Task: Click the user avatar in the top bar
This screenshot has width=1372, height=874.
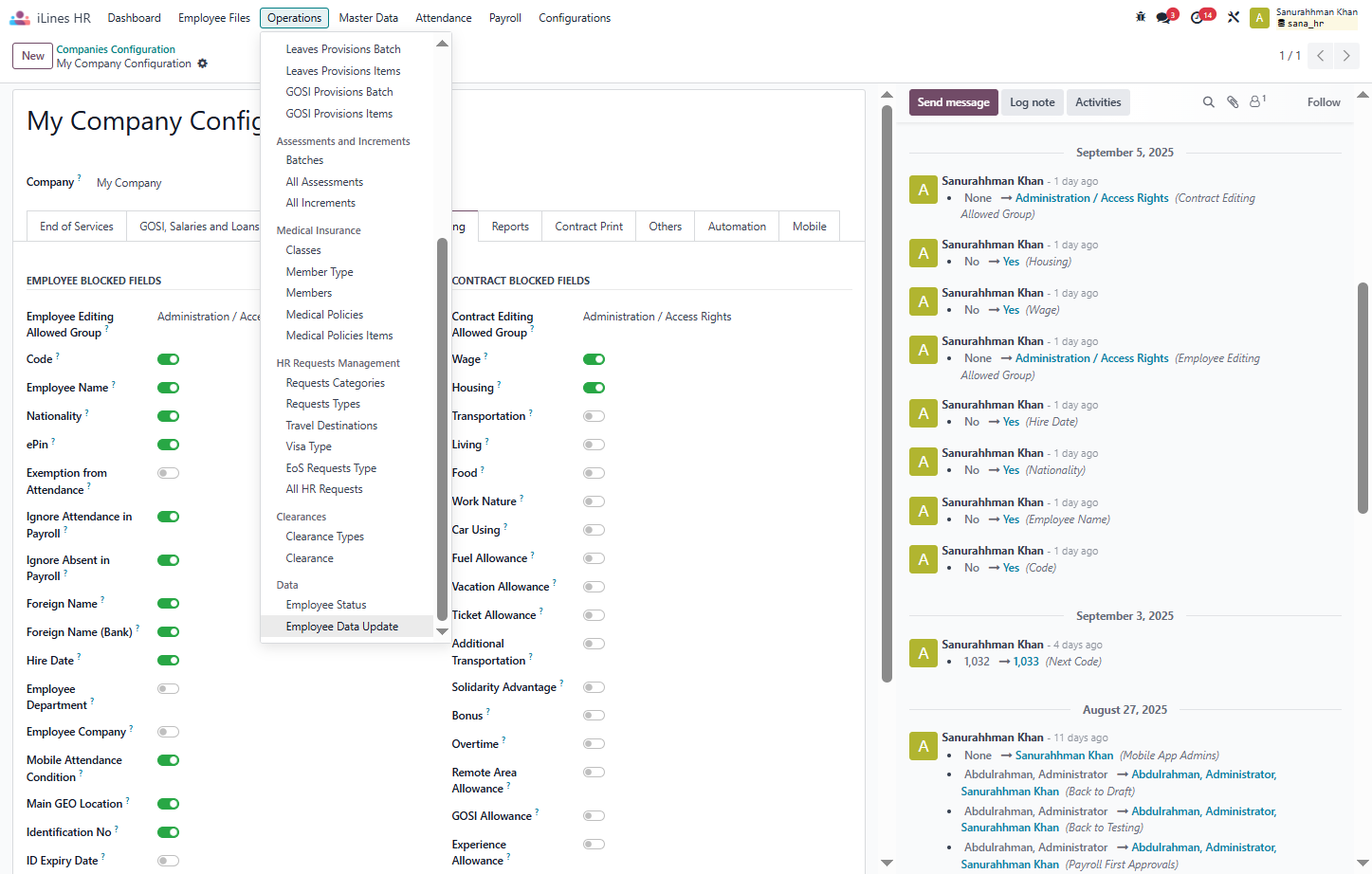Action: coord(1259,18)
